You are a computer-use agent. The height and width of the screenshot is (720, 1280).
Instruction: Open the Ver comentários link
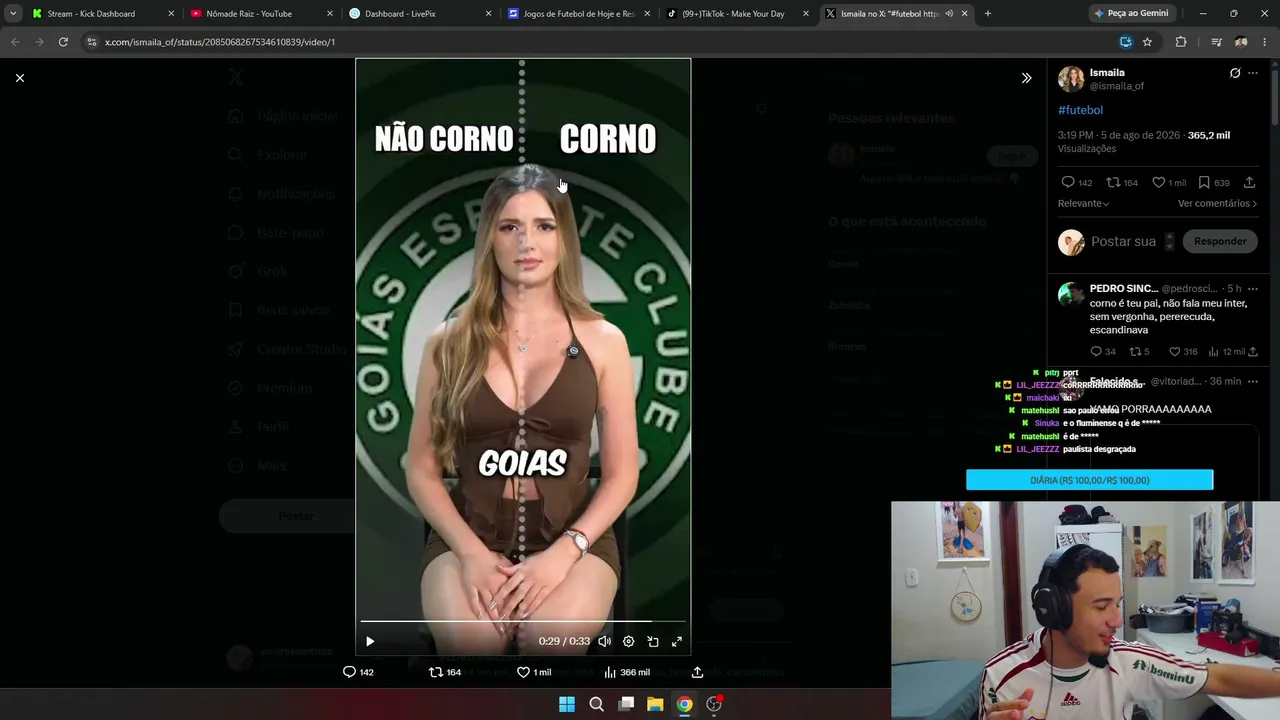pyautogui.click(x=1217, y=204)
